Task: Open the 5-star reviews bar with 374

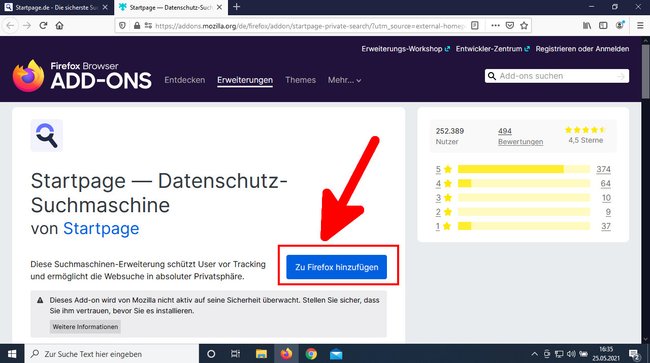Action: [x=523, y=169]
